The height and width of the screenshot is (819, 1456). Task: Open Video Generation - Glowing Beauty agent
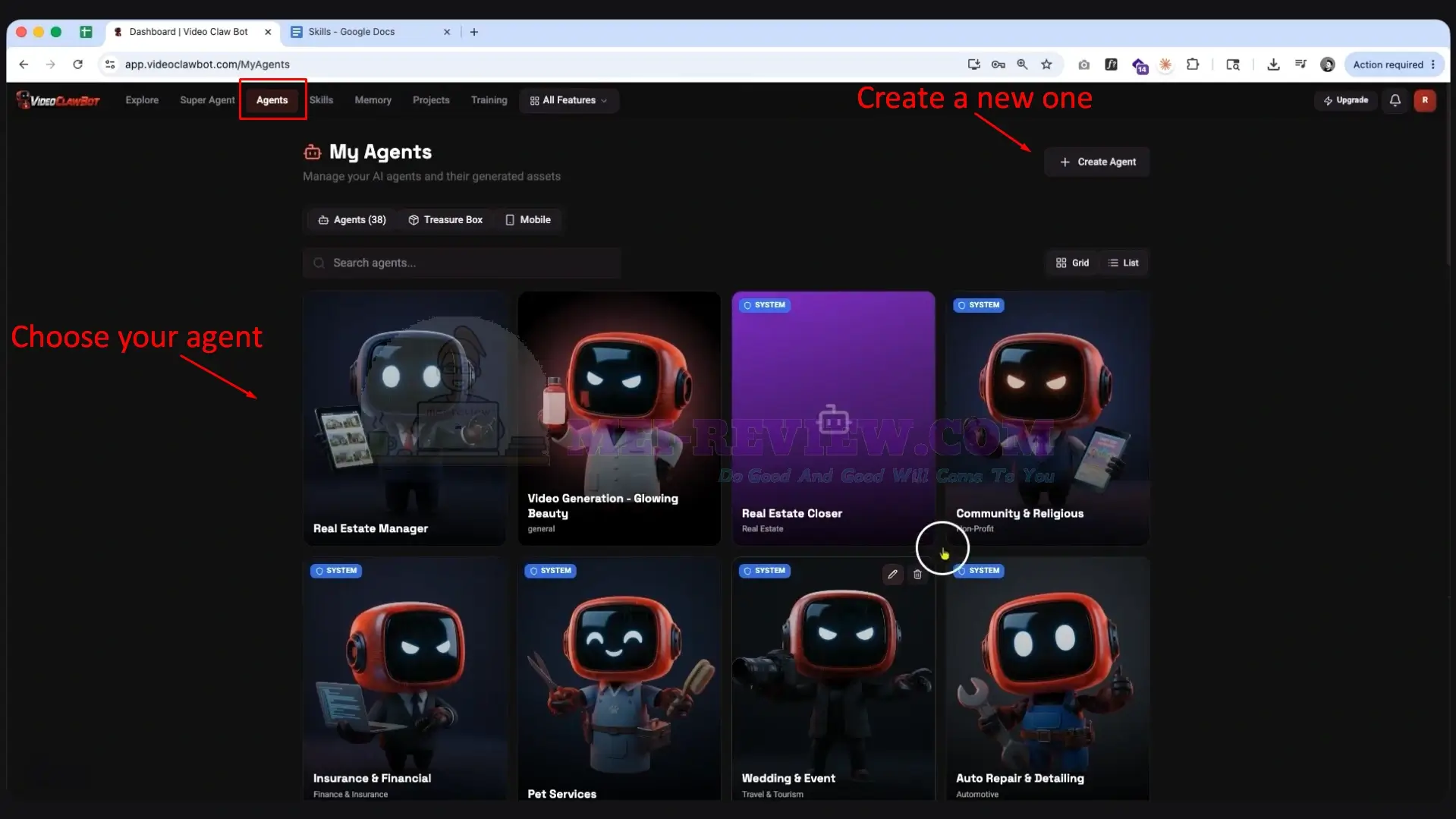click(618, 418)
